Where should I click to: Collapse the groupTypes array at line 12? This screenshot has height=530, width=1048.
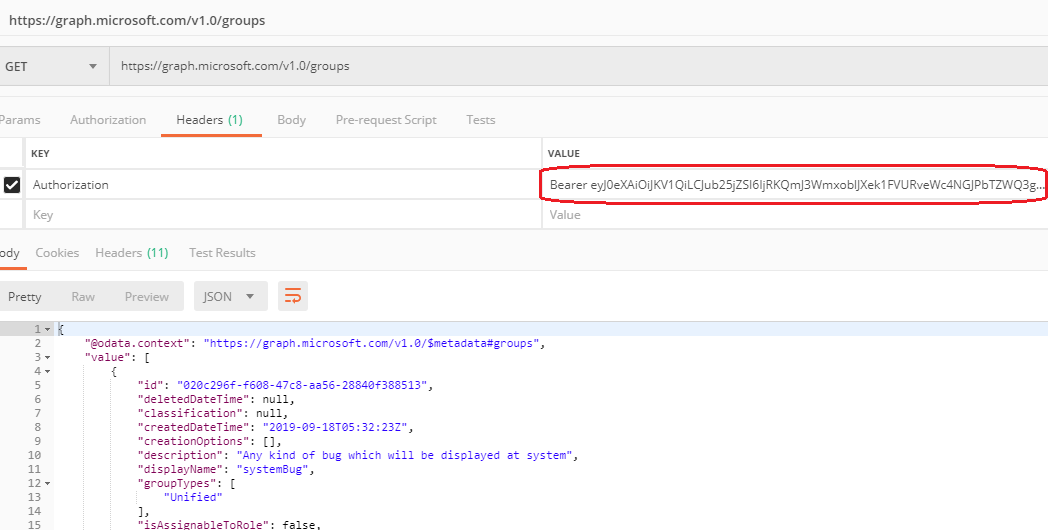coord(47,483)
